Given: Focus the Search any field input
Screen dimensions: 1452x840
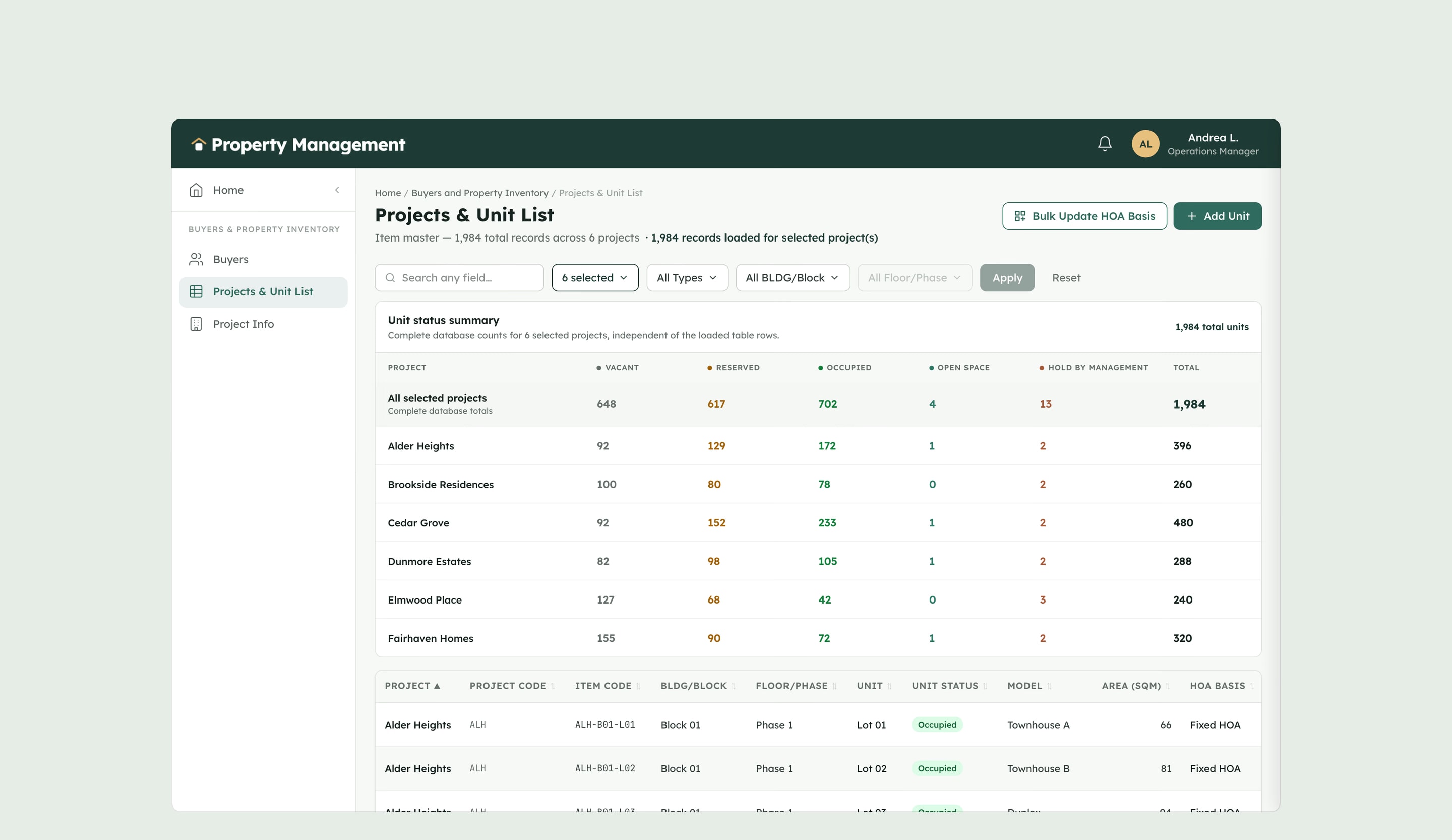Looking at the screenshot, I should (x=459, y=278).
